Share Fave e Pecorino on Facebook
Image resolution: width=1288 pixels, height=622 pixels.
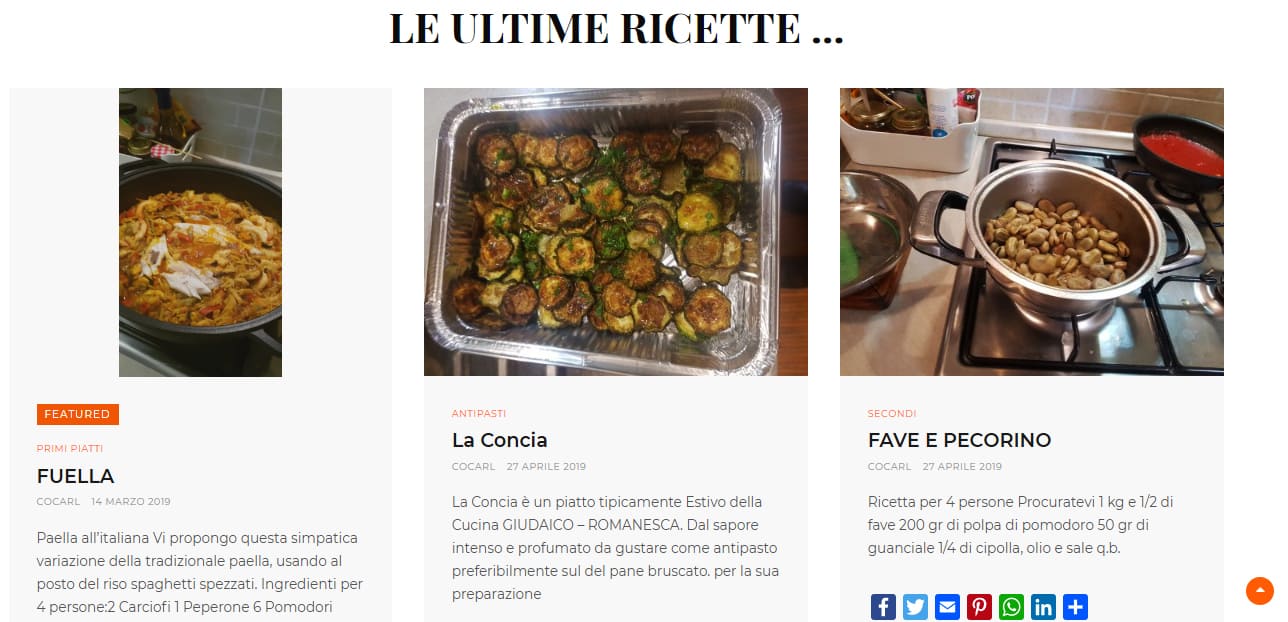[883, 607]
